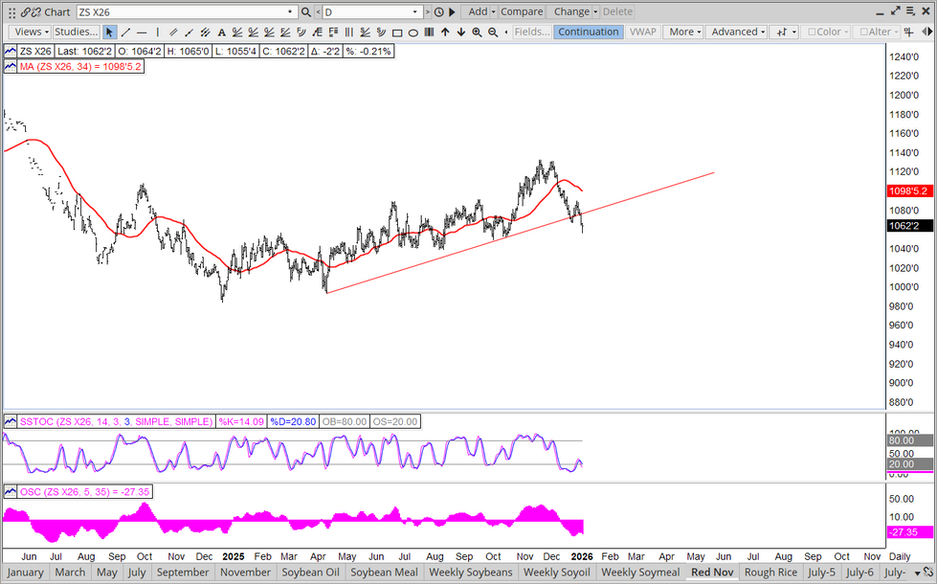This screenshot has height=584, width=937.
Task: Click the up arrow marker tool
Action: pyautogui.click(x=445, y=32)
